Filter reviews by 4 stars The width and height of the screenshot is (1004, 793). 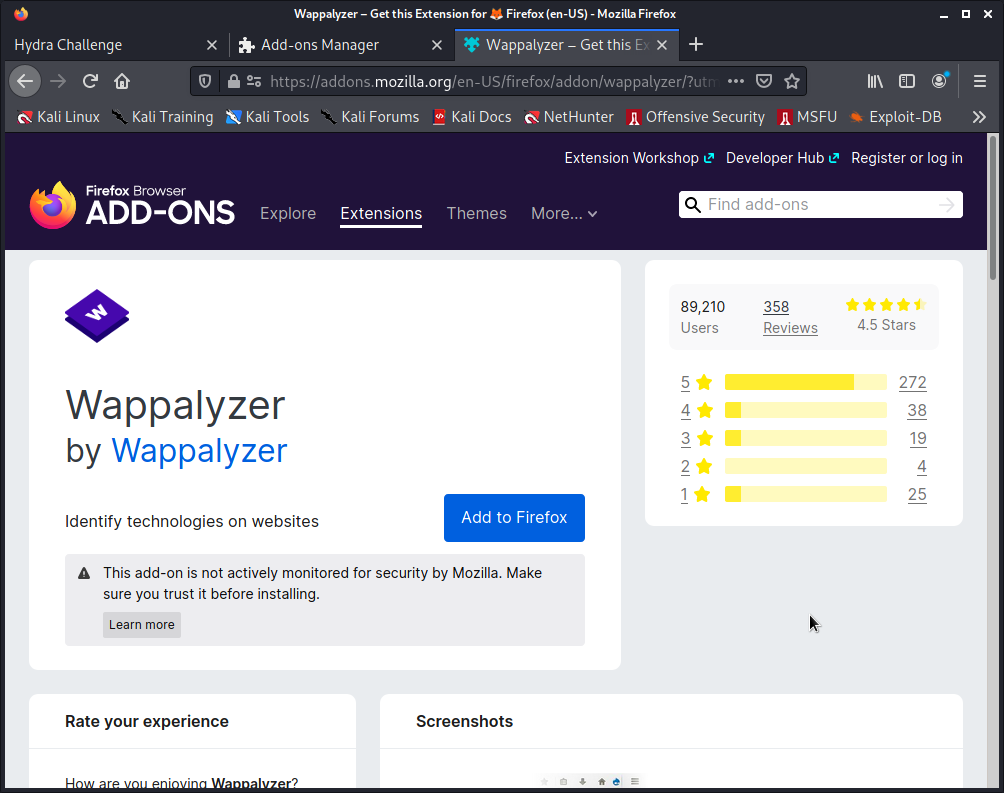click(697, 411)
